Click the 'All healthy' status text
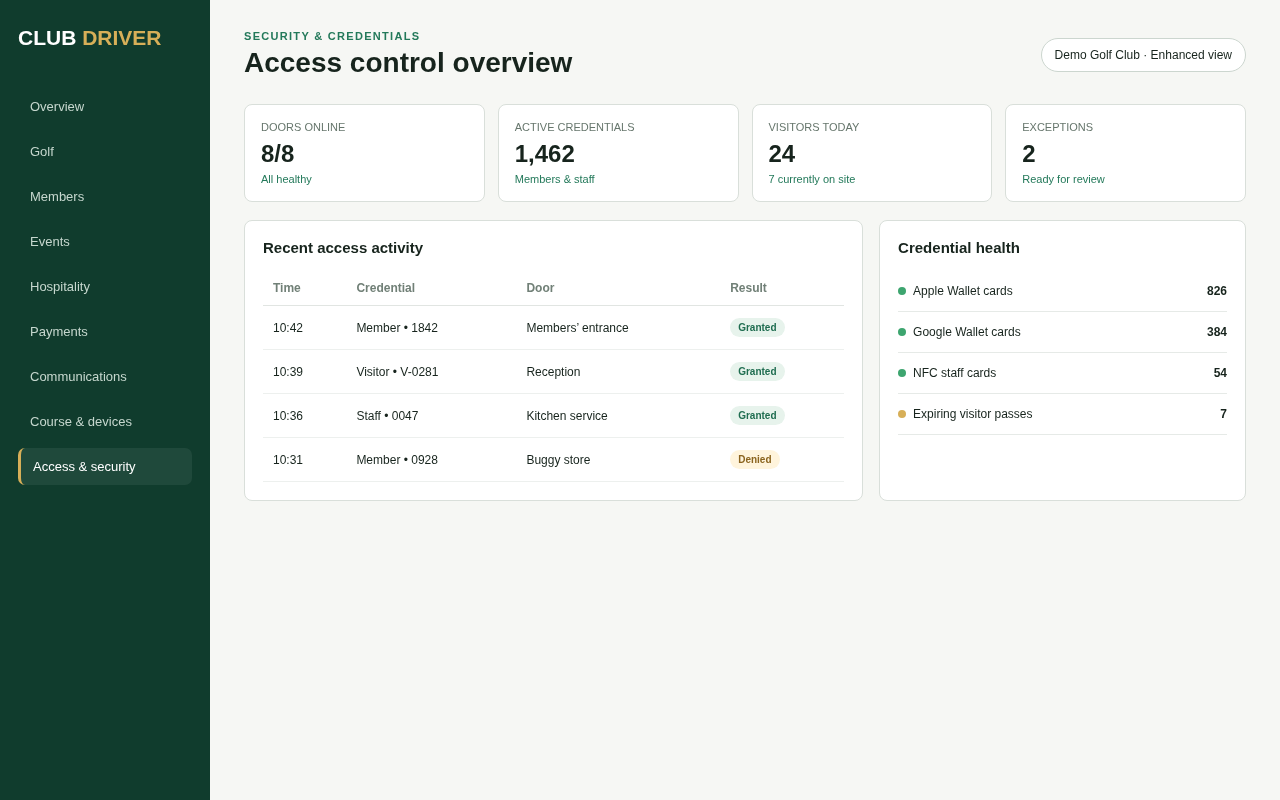Screen dimensions: 1280x800 pos(286,179)
